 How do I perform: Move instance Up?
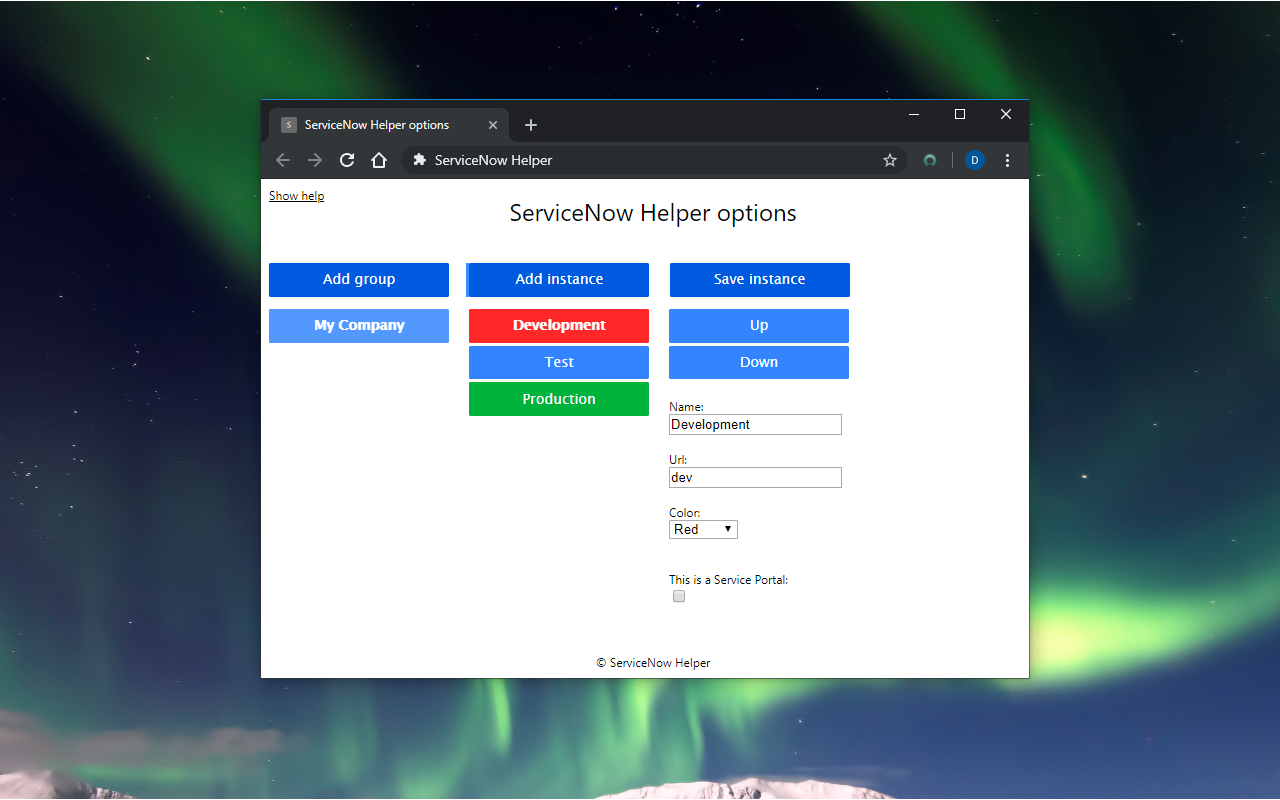(x=759, y=326)
